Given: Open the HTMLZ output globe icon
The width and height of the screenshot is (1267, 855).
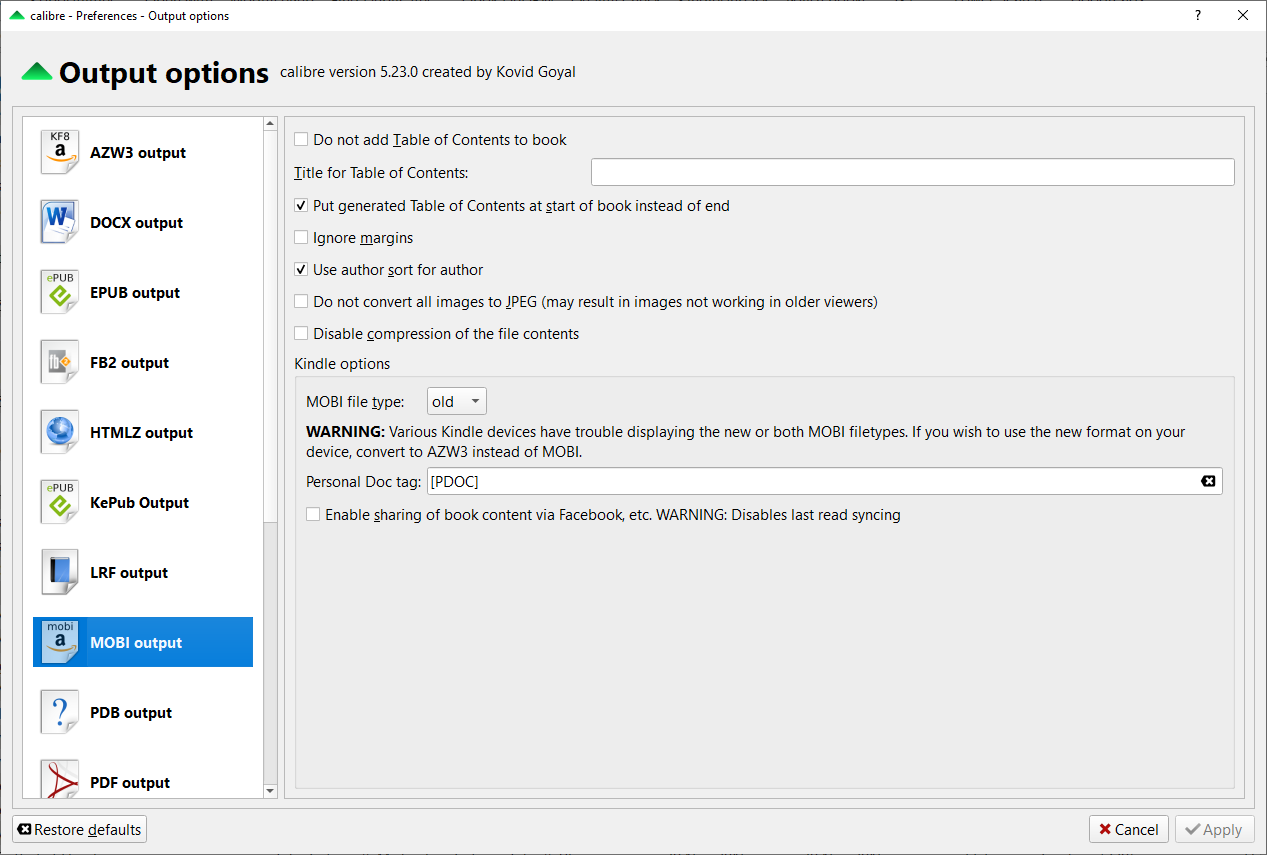Looking at the screenshot, I should click(x=59, y=433).
